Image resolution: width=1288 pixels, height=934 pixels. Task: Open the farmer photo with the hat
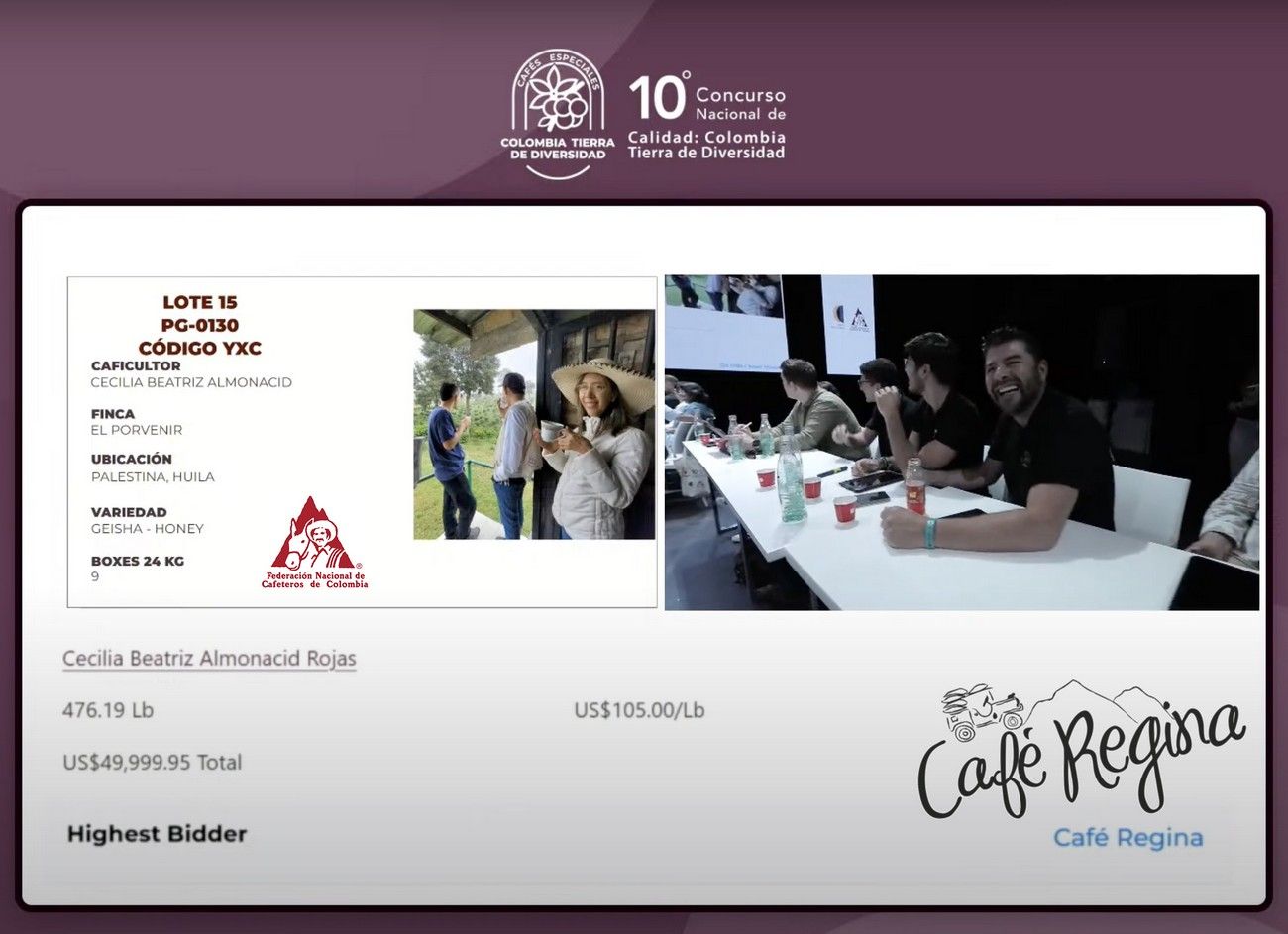pyautogui.click(x=534, y=424)
